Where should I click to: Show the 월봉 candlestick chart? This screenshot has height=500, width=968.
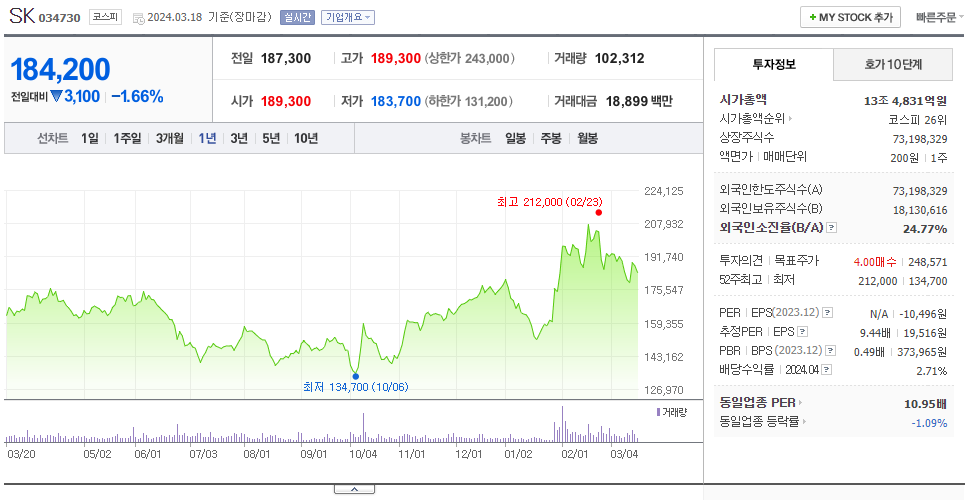click(588, 138)
